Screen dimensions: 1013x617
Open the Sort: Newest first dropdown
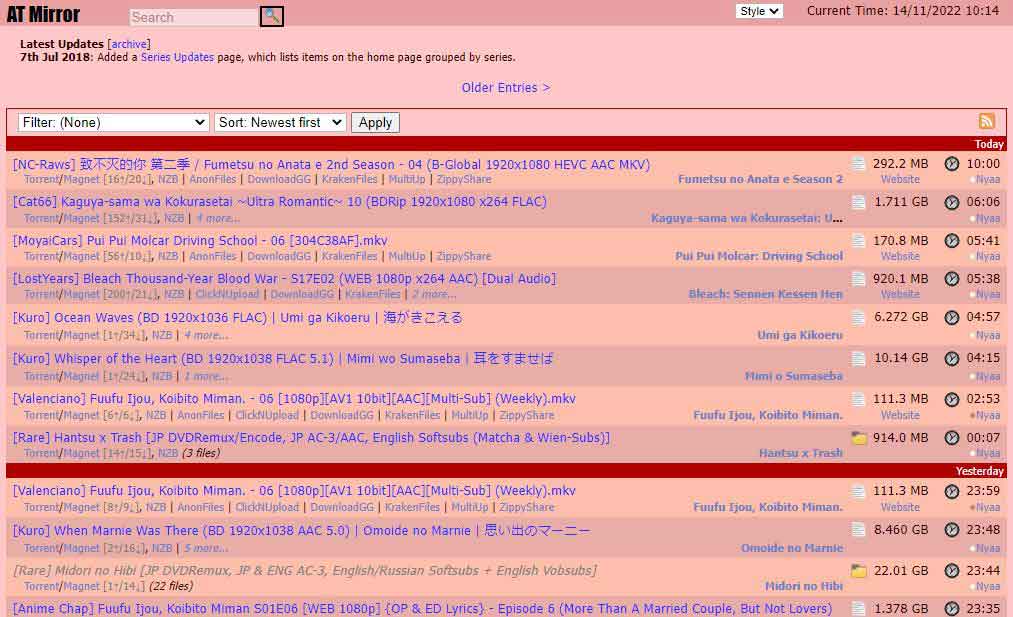coord(280,122)
